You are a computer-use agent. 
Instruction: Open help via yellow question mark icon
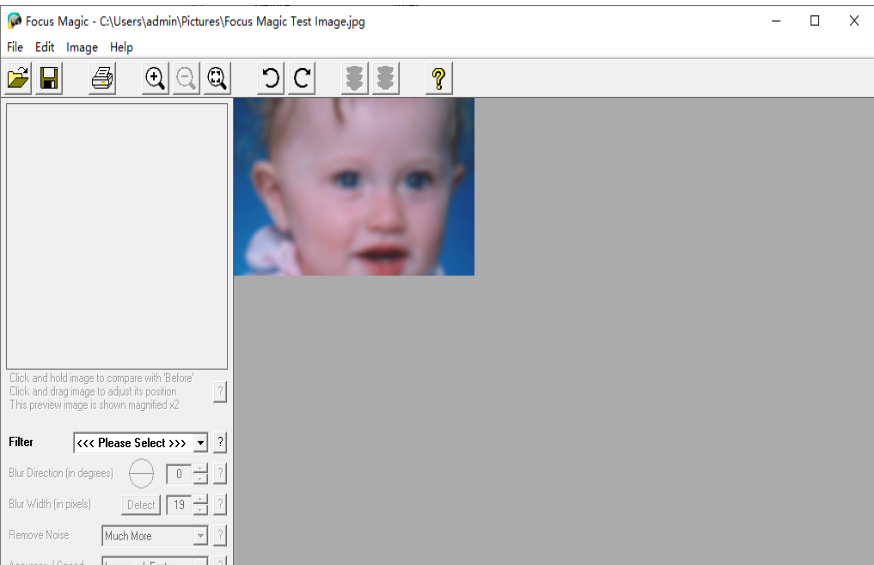[x=439, y=78]
